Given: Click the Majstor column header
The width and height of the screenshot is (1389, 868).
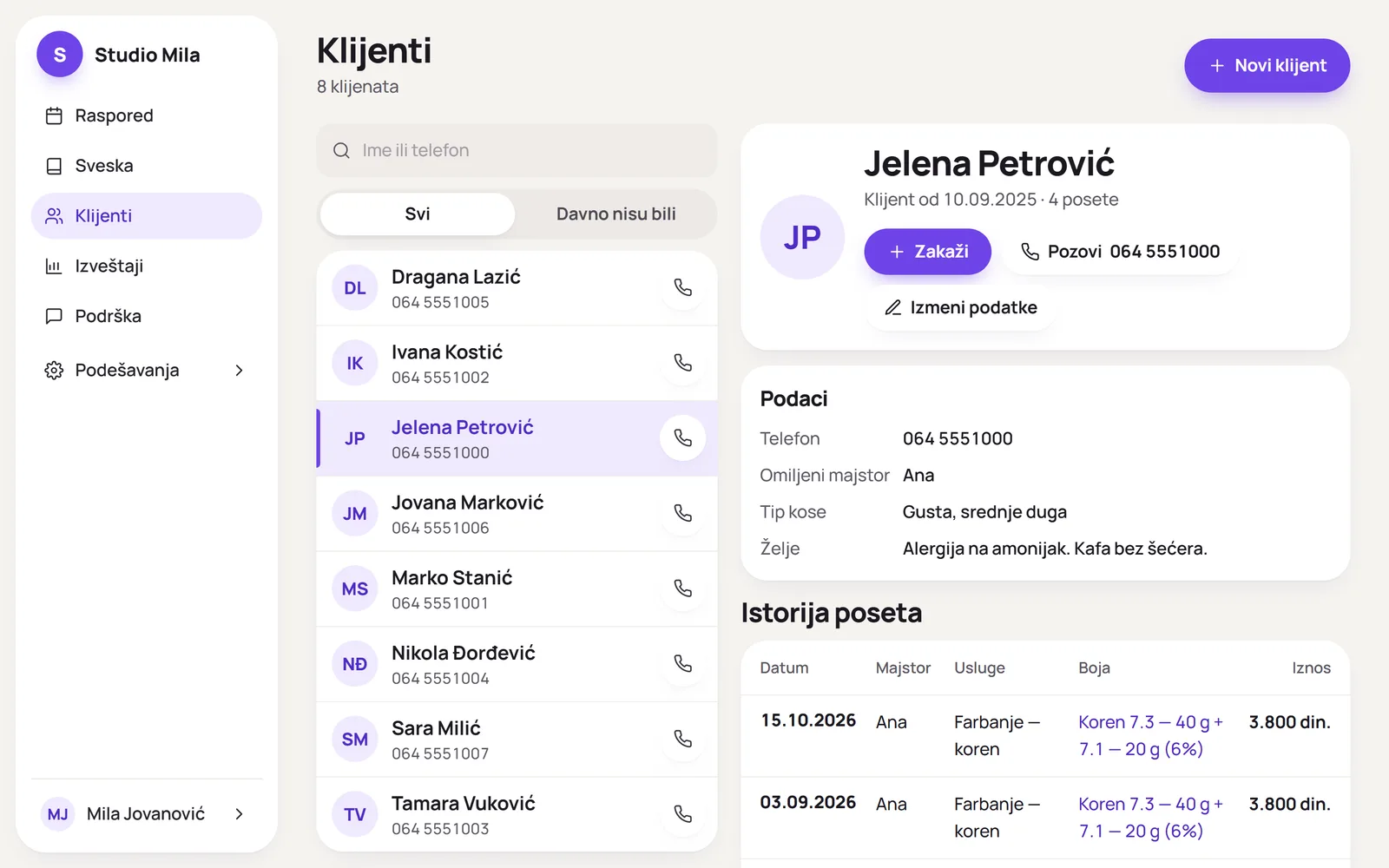Looking at the screenshot, I should (x=903, y=667).
